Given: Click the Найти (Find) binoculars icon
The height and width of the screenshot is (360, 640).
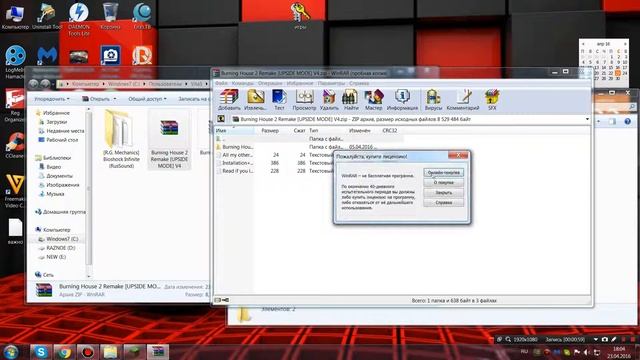Looking at the screenshot, I should [x=351, y=100].
